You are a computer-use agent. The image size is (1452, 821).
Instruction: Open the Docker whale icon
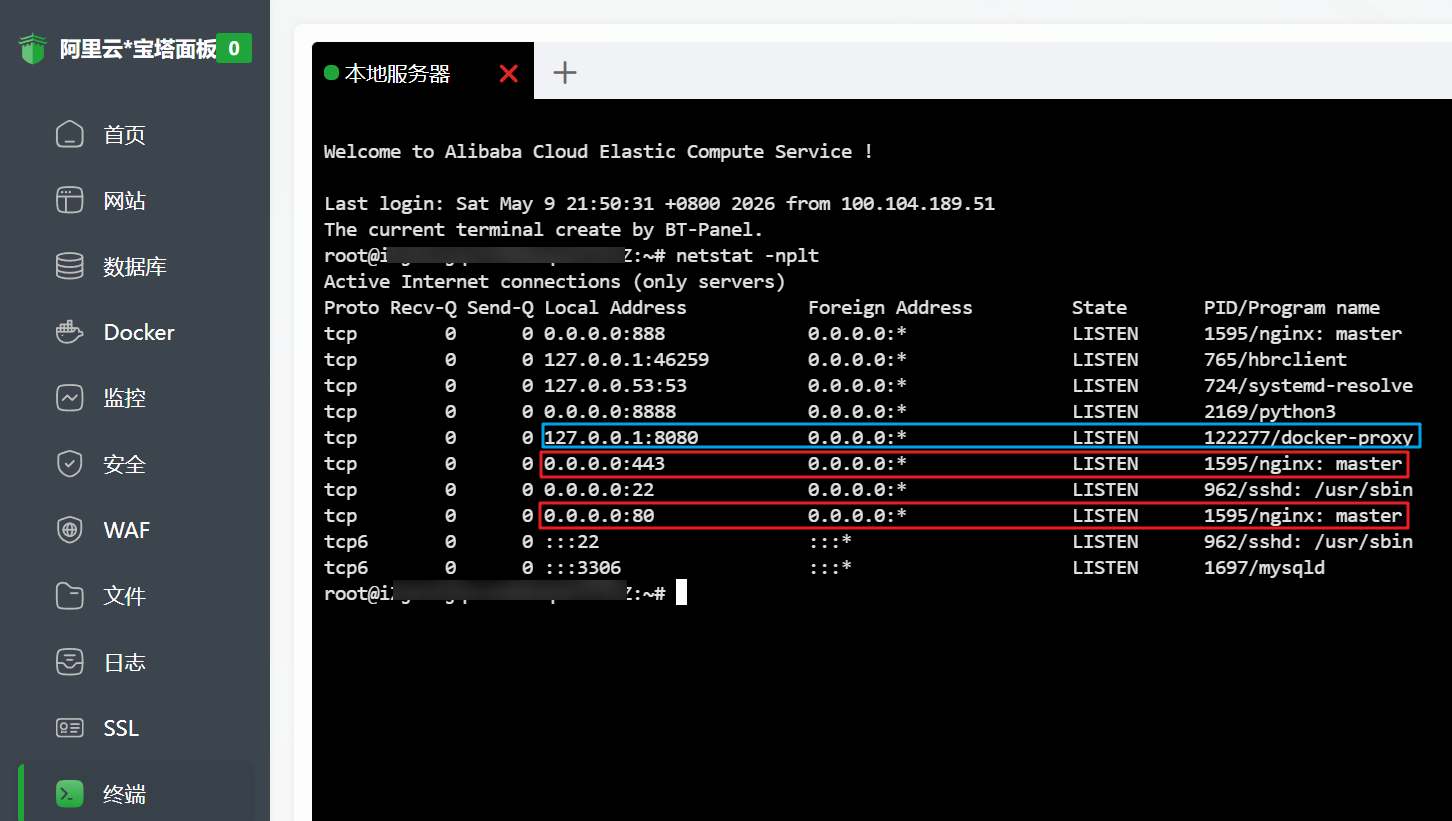point(69,333)
